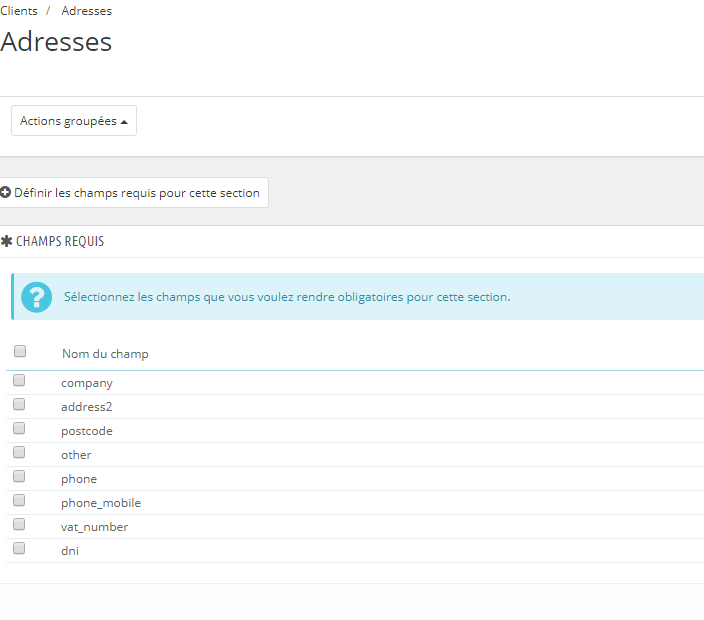The height and width of the screenshot is (620, 704).
Task: Click the dni row label
Action: tap(70, 550)
